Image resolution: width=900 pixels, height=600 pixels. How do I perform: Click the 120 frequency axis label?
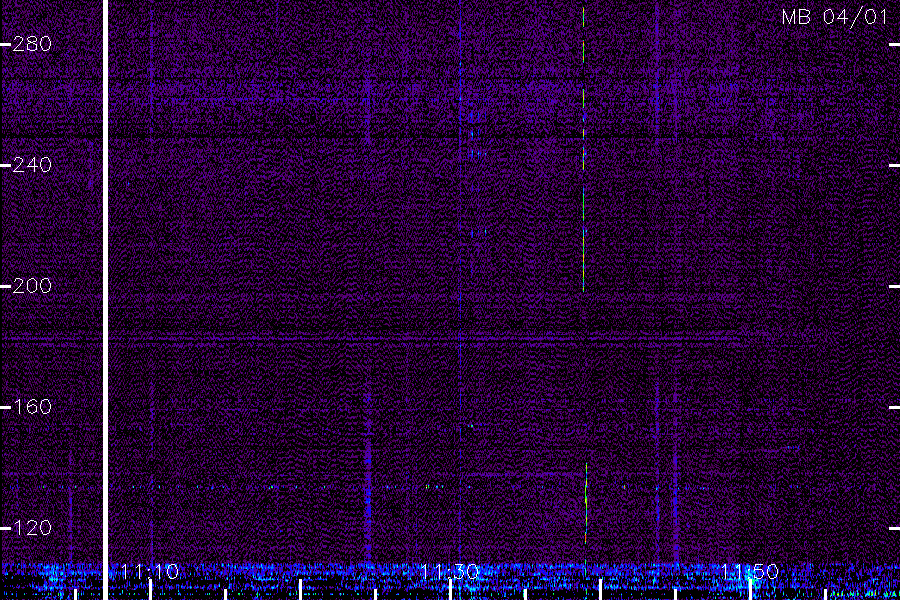point(32,528)
